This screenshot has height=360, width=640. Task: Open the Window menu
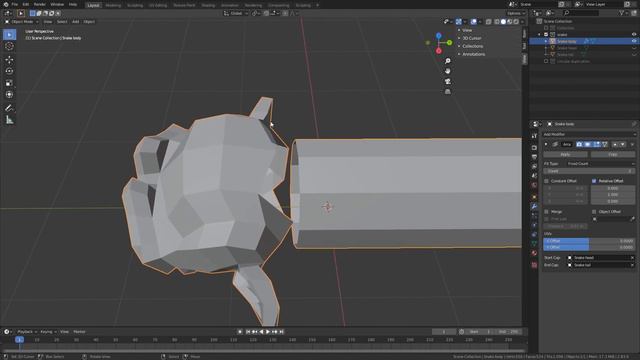coord(57,4)
